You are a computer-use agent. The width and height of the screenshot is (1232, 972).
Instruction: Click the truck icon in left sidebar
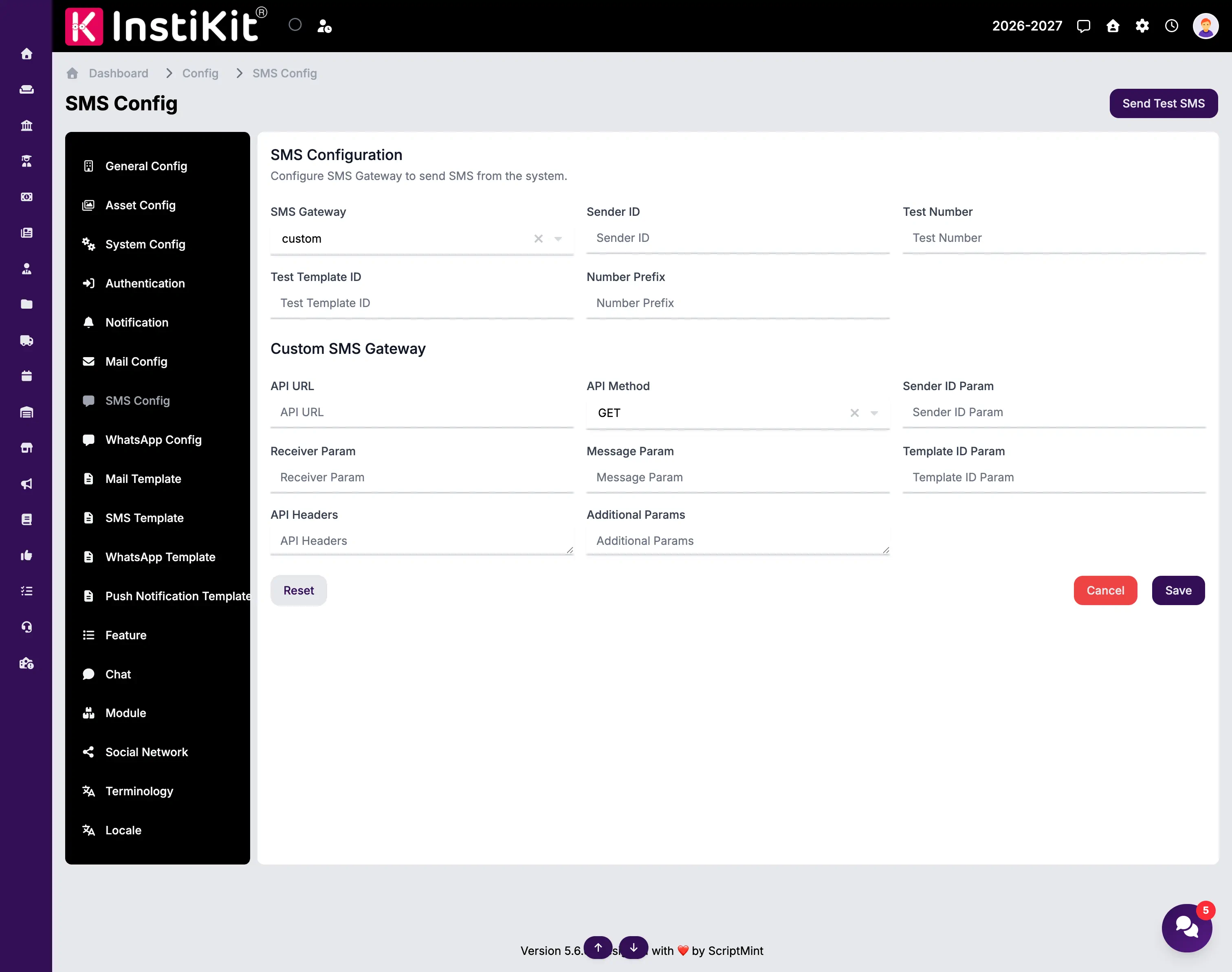26,340
